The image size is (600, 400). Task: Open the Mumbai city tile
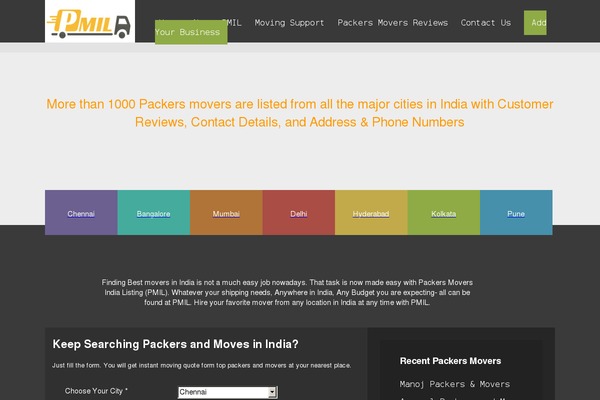pyautogui.click(x=226, y=214)
